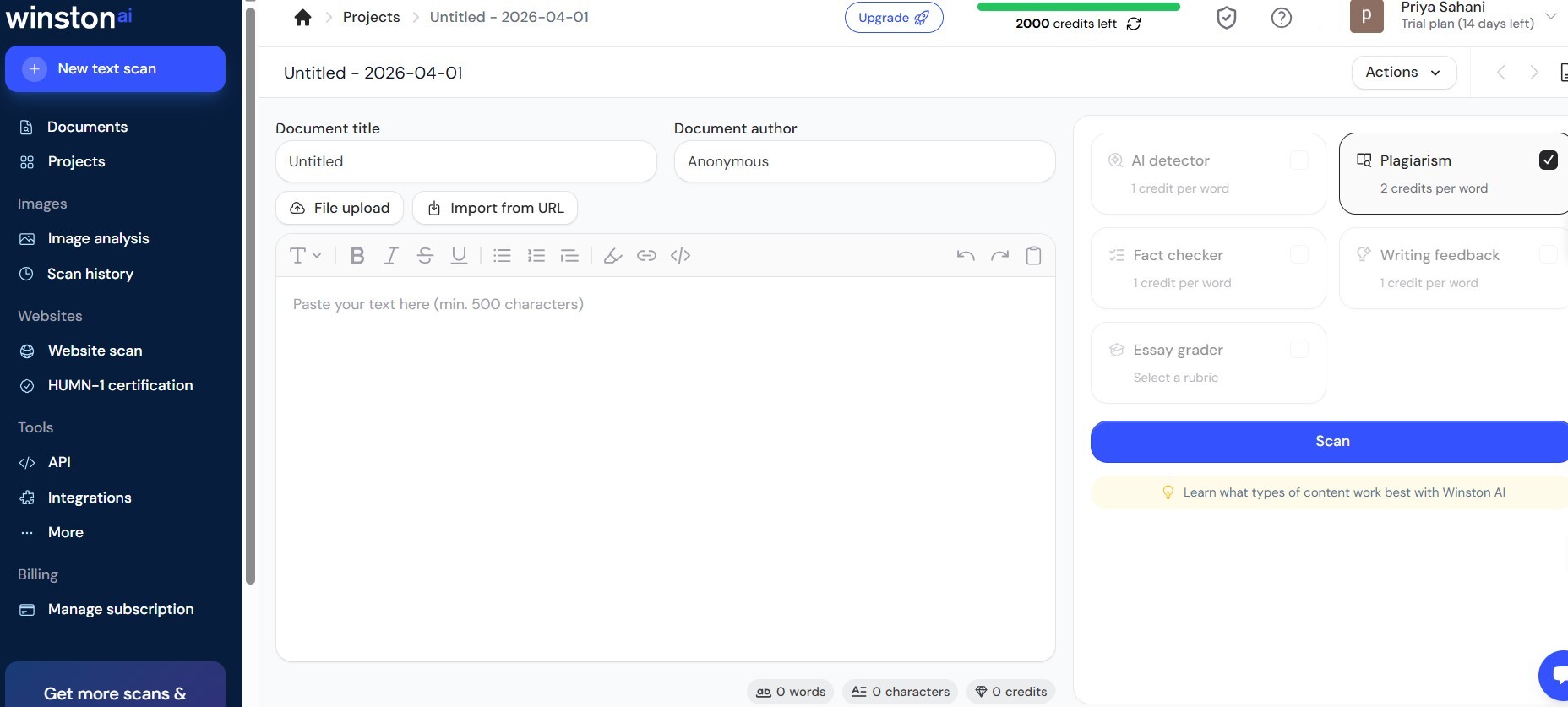
Task: Uncheck the Plagiarism checkbox
Action: [x=1548, y=160]
